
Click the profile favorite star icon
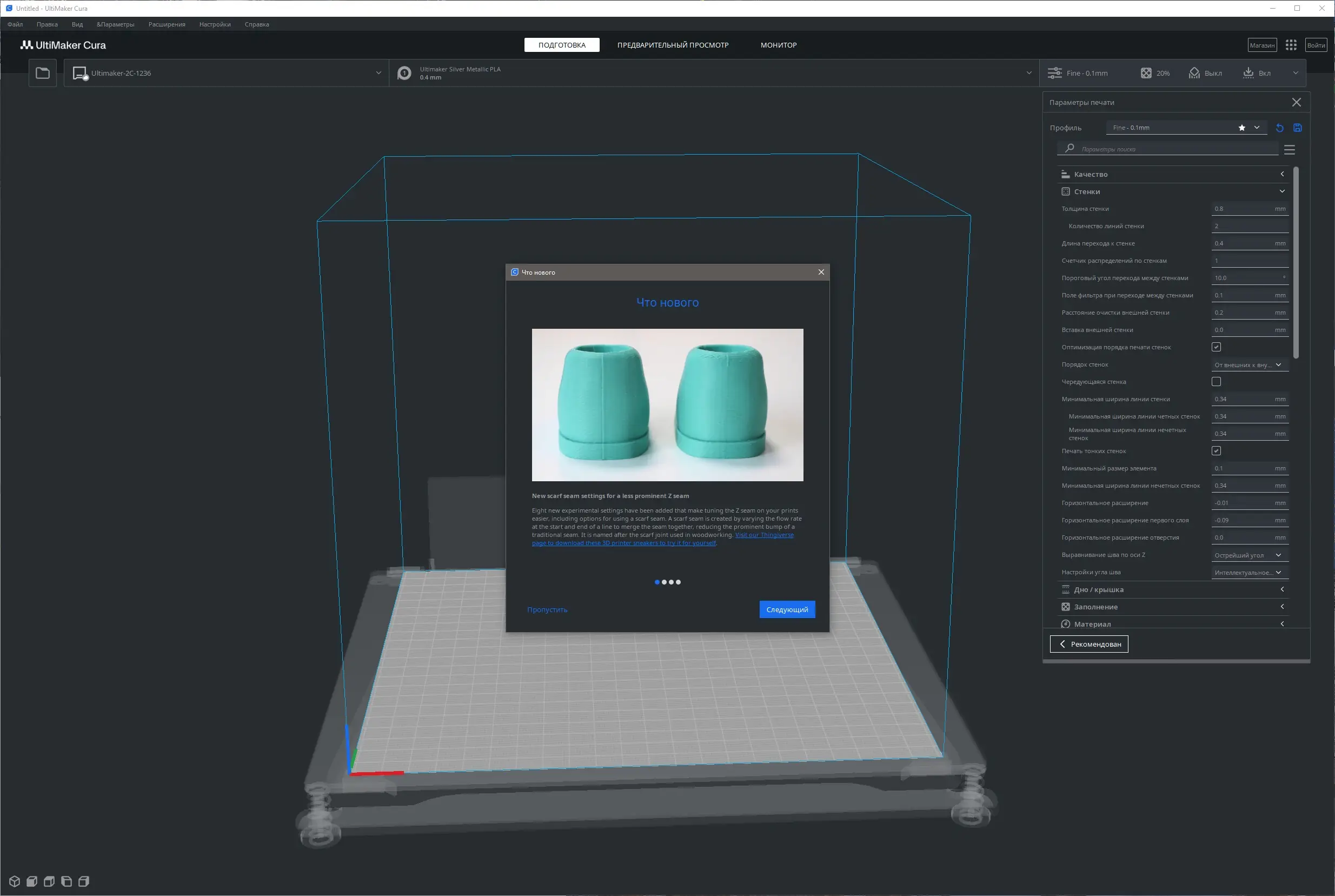click(1241, 128)
